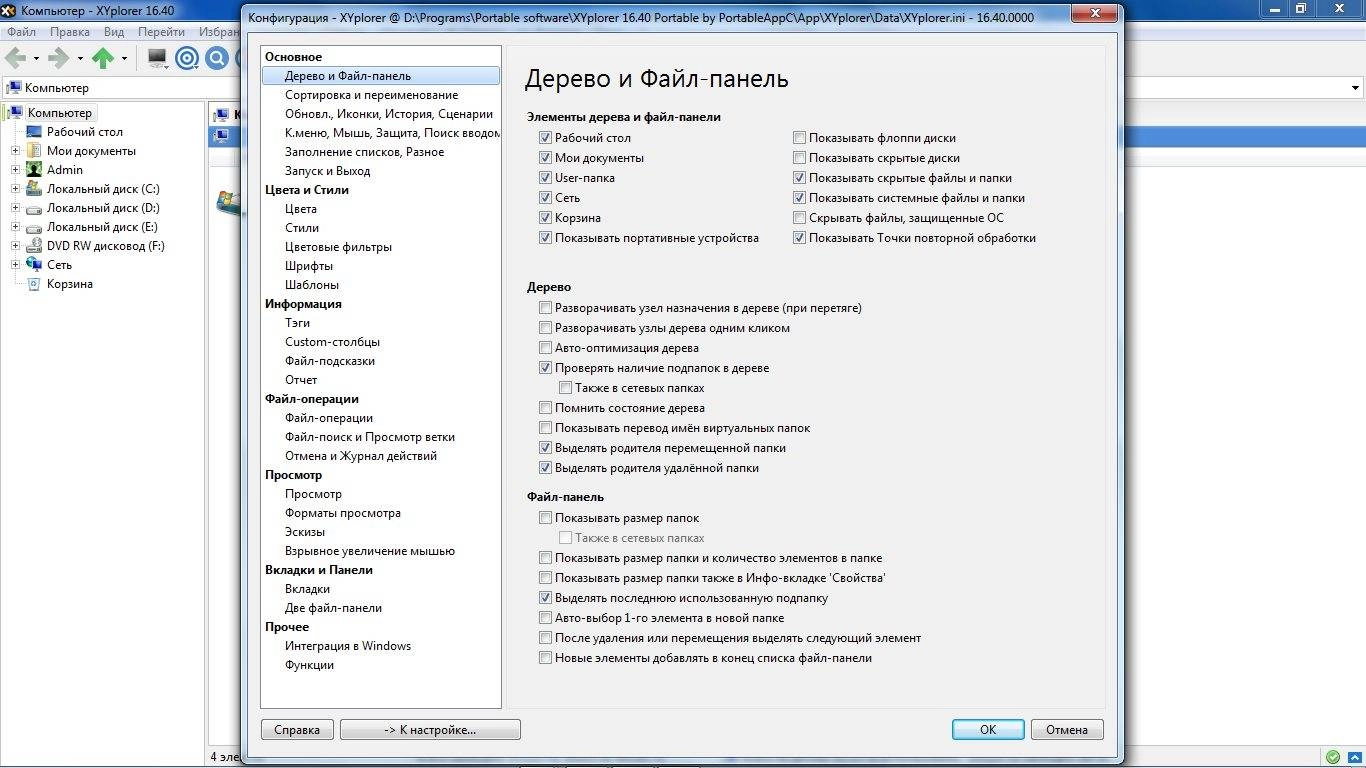Click the Forward arrow in XYplorer toolbar
Screen dimensions: 1366x768
click(59, 58)
